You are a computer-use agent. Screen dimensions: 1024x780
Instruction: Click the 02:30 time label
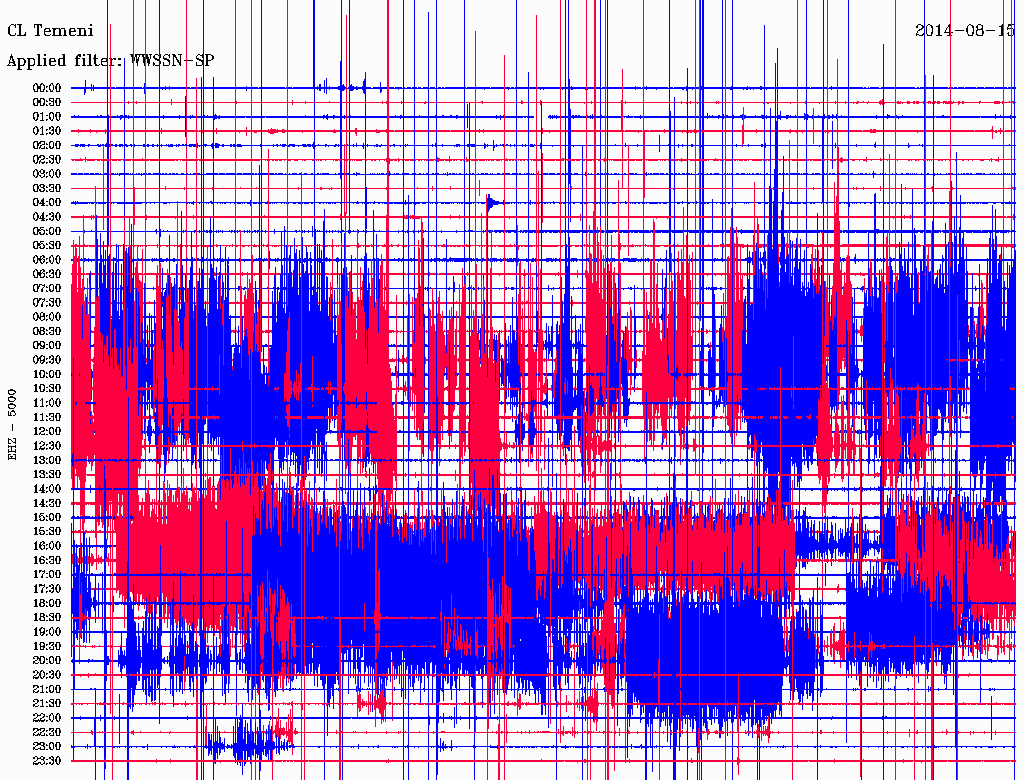point(47,159)
